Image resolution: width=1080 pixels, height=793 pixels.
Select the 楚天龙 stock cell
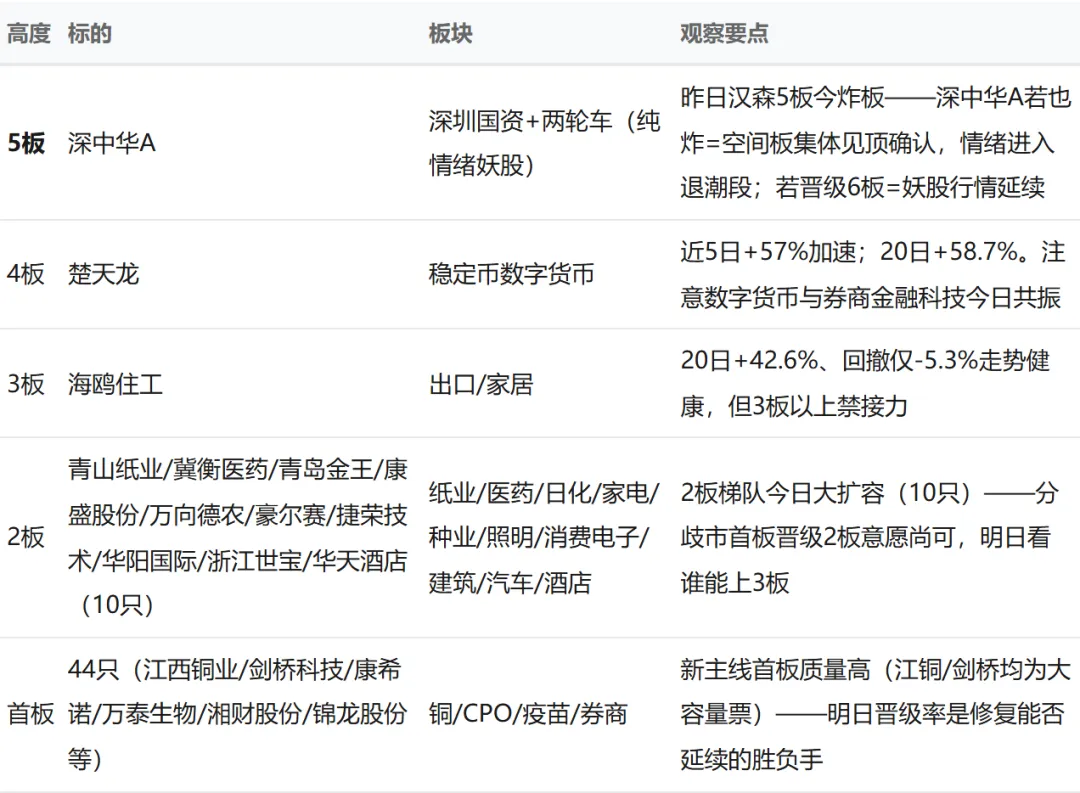tap(103, 274)
